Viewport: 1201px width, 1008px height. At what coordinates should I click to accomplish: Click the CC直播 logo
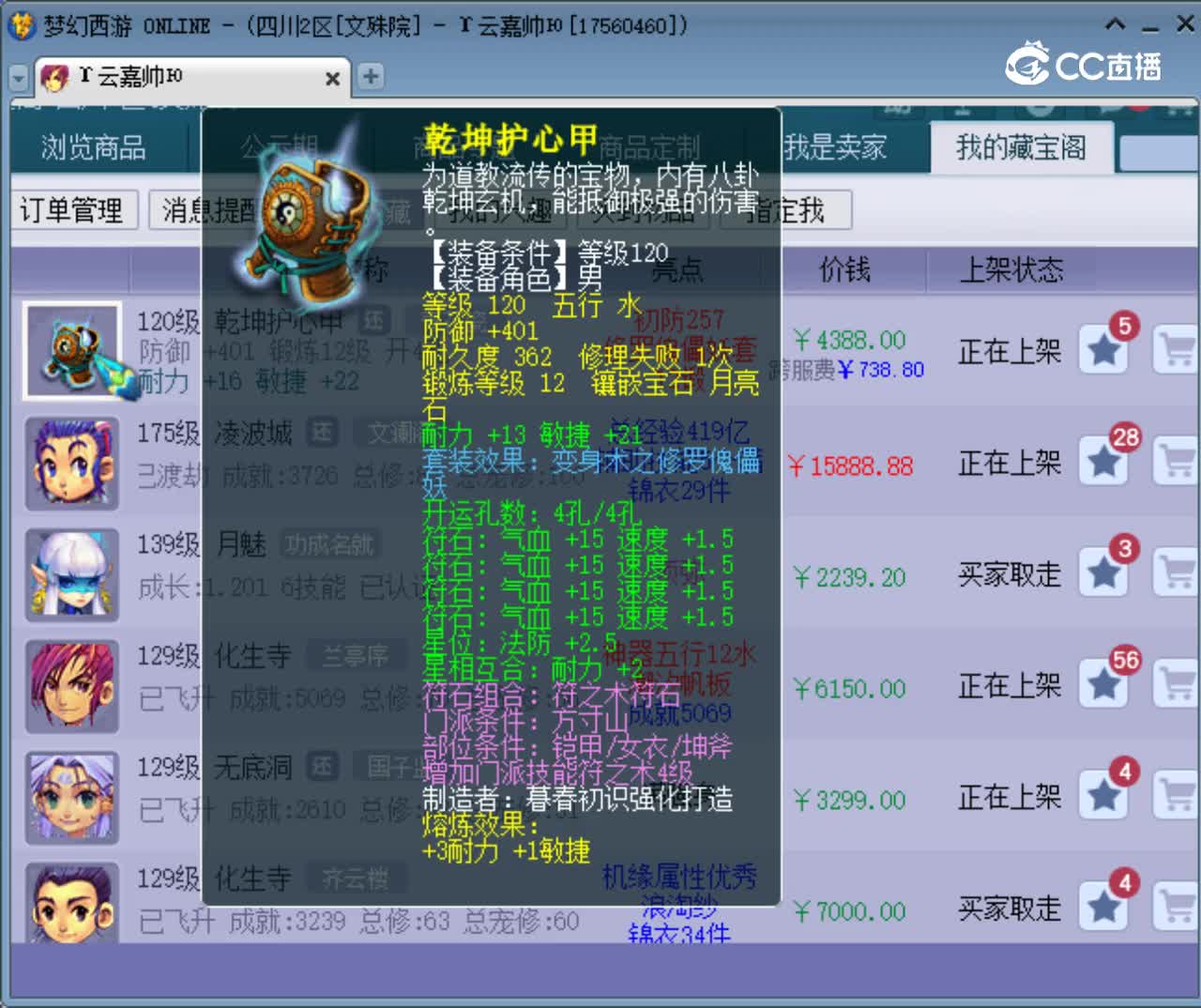coord(1084,64)
